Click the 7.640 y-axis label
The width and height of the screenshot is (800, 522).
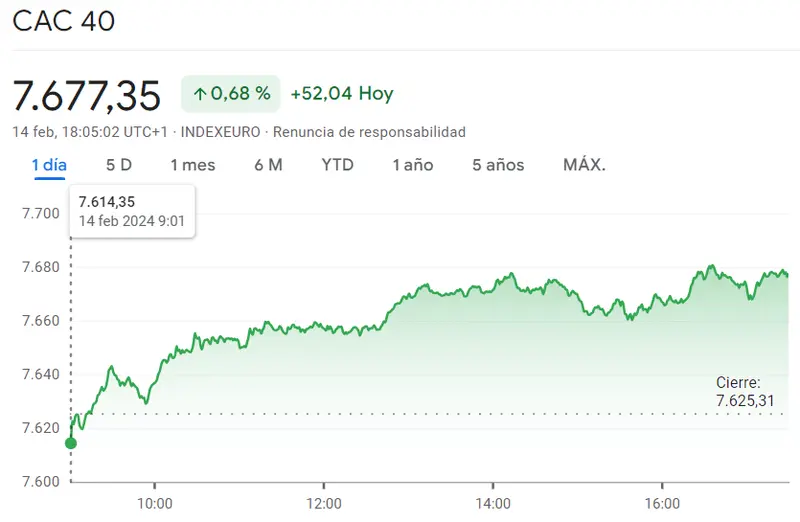click(41, 374)
